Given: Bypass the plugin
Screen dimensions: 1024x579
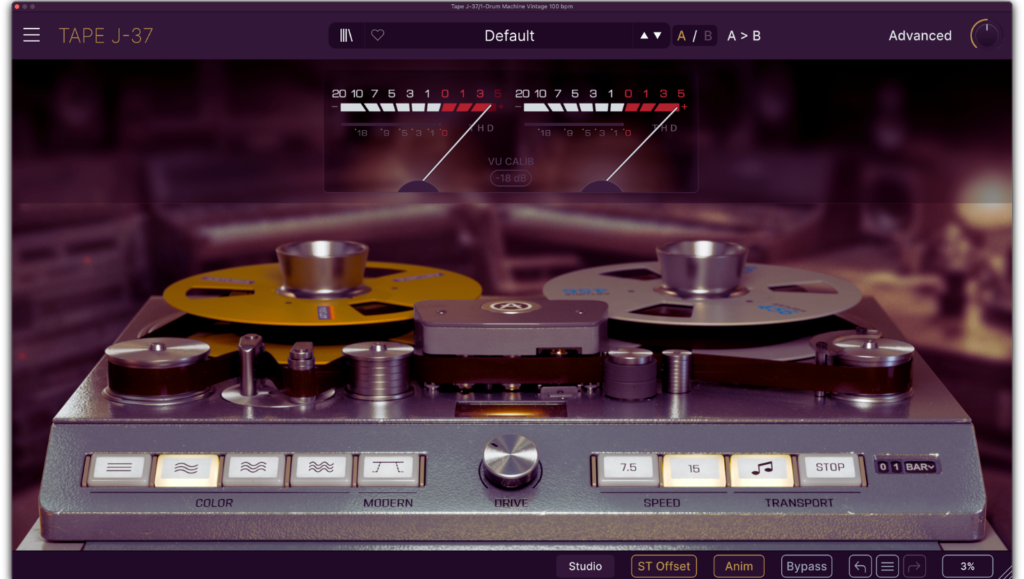Looking at the screenshot, I should coord(807,566).
